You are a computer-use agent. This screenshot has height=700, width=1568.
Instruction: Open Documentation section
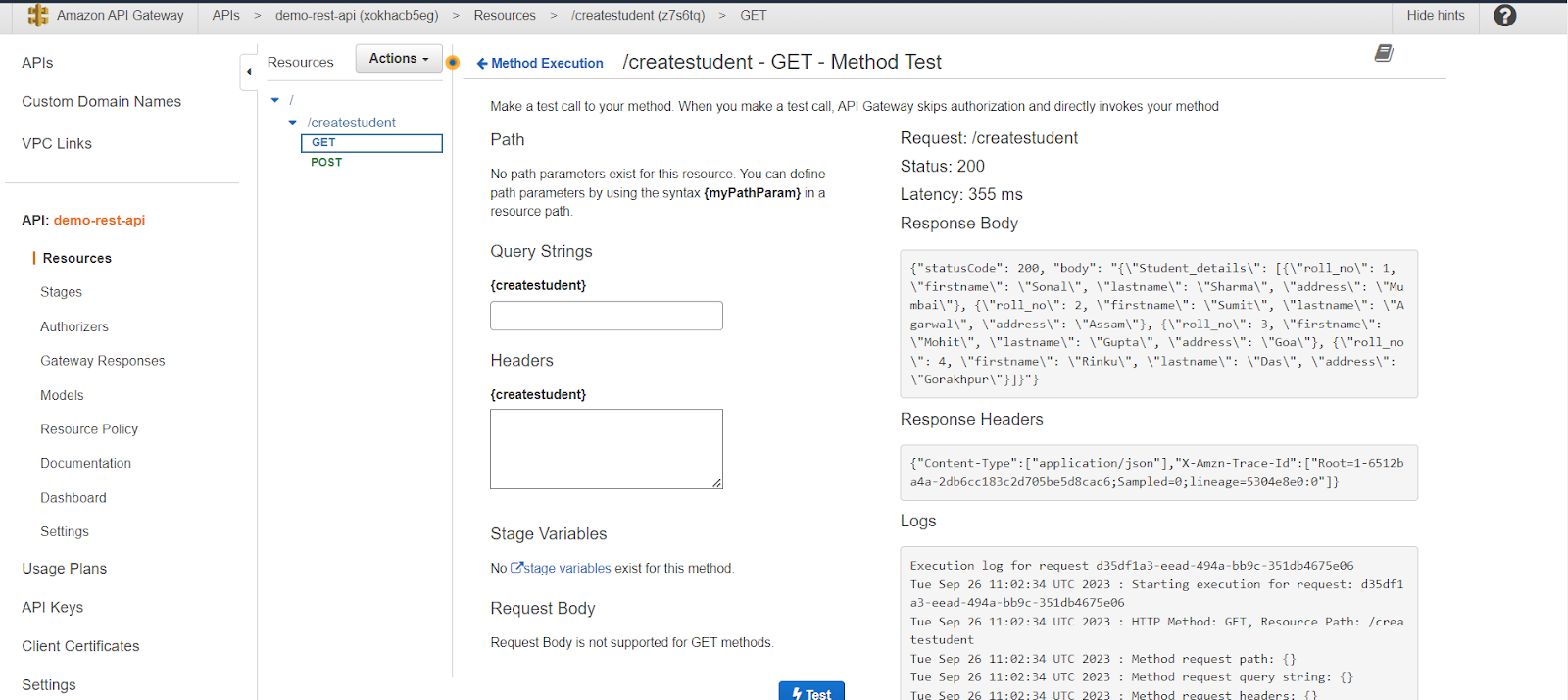pyautogui.click(x=85, y=463)
